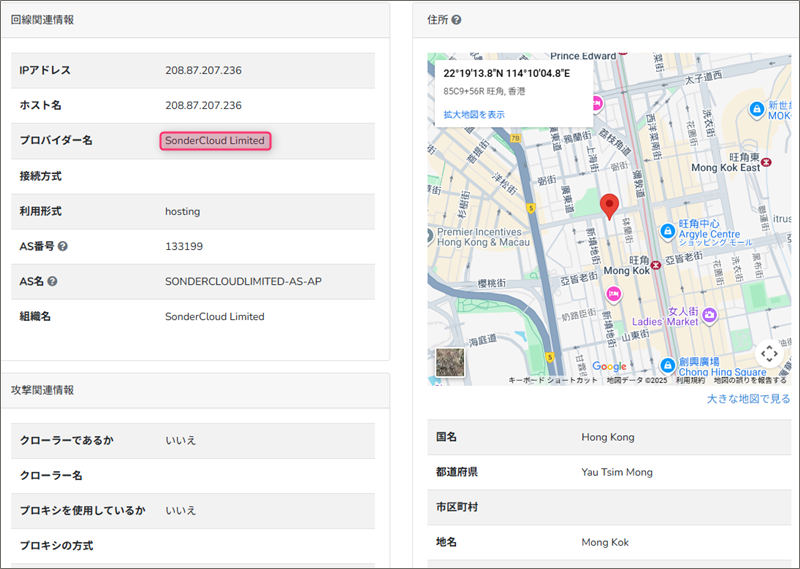
Task: Click the highlighted SonderCloud Limited provider name
Action: (215, 141)
